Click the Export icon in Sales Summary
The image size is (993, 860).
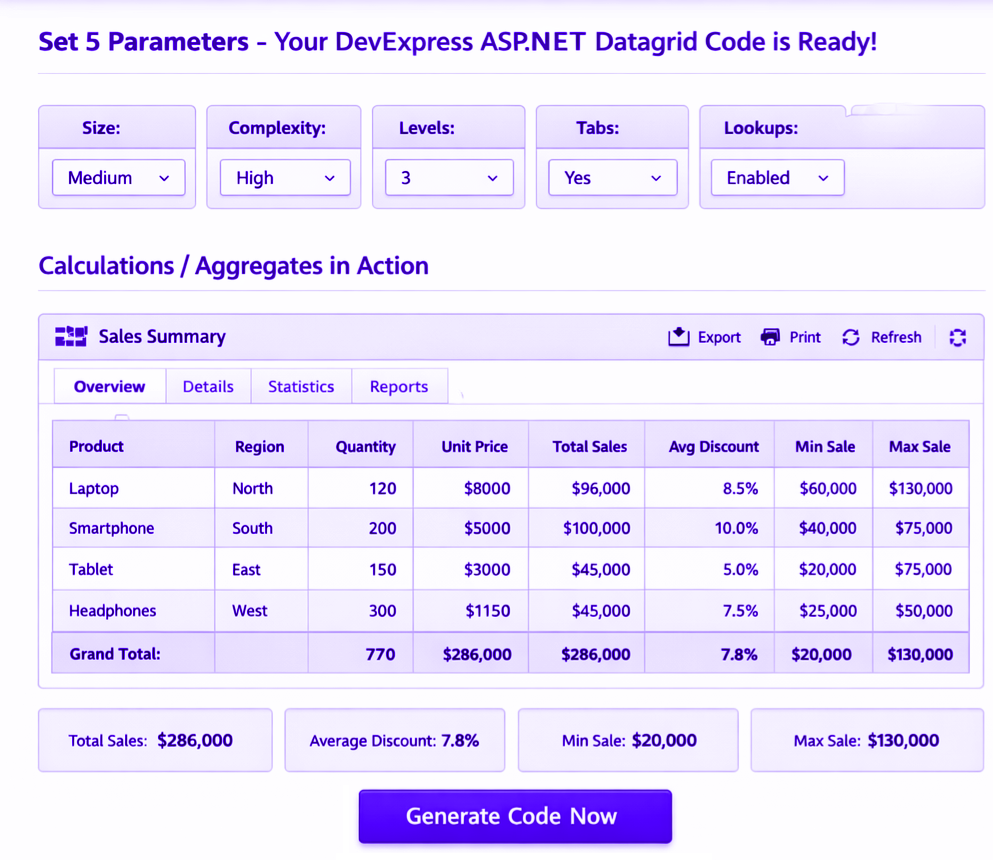tap(679, 337)
